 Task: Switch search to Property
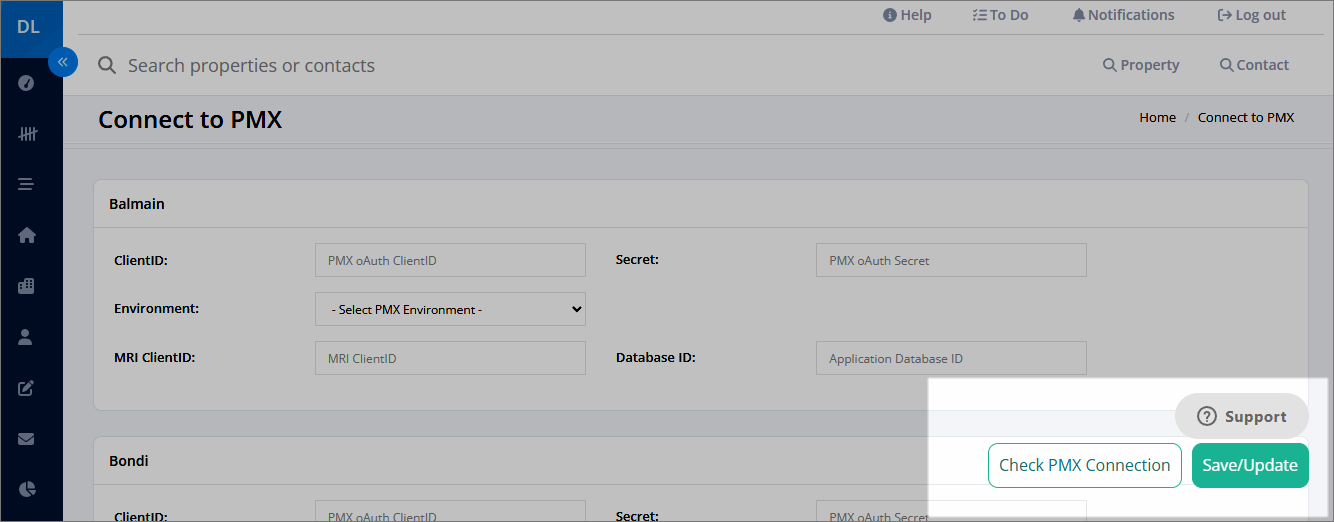pos(1141,65)
